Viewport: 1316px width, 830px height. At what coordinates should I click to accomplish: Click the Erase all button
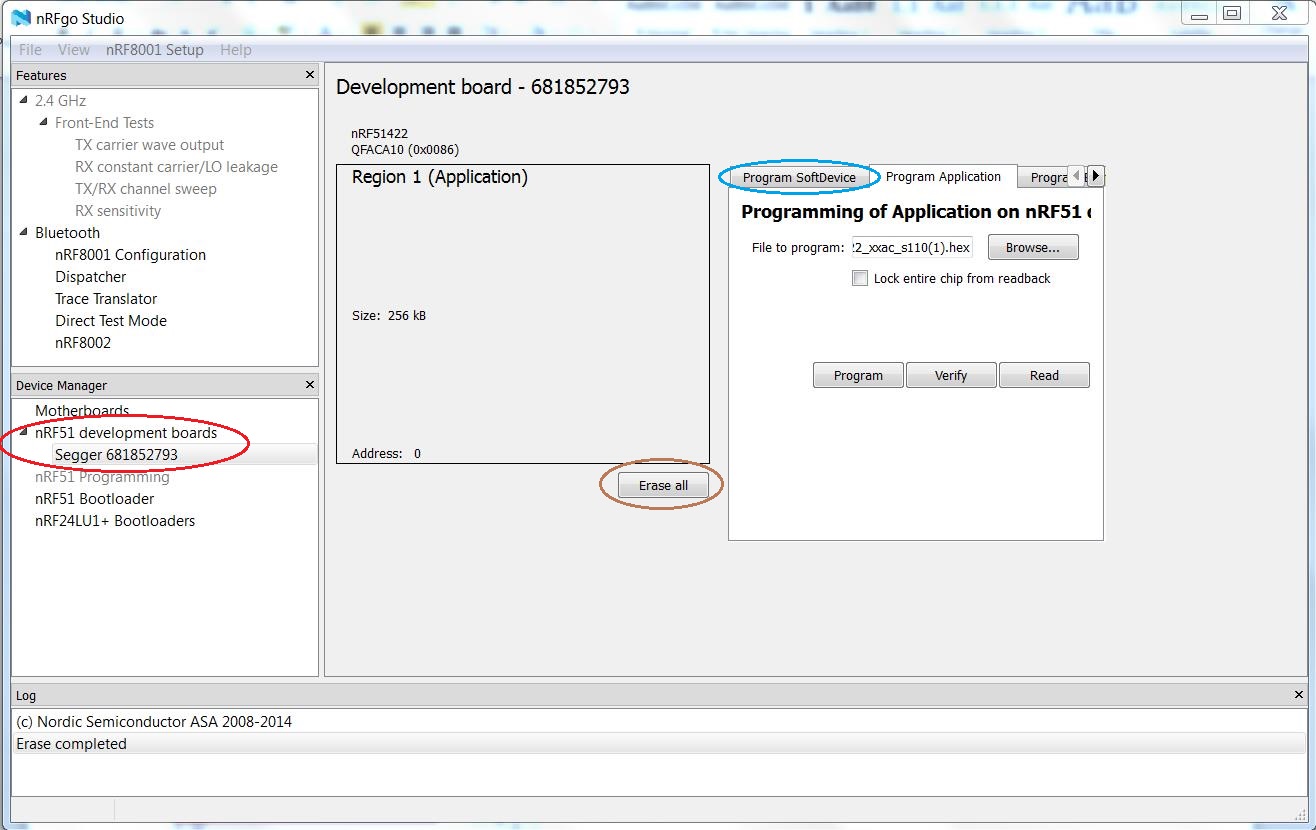(x=663, y=485)
